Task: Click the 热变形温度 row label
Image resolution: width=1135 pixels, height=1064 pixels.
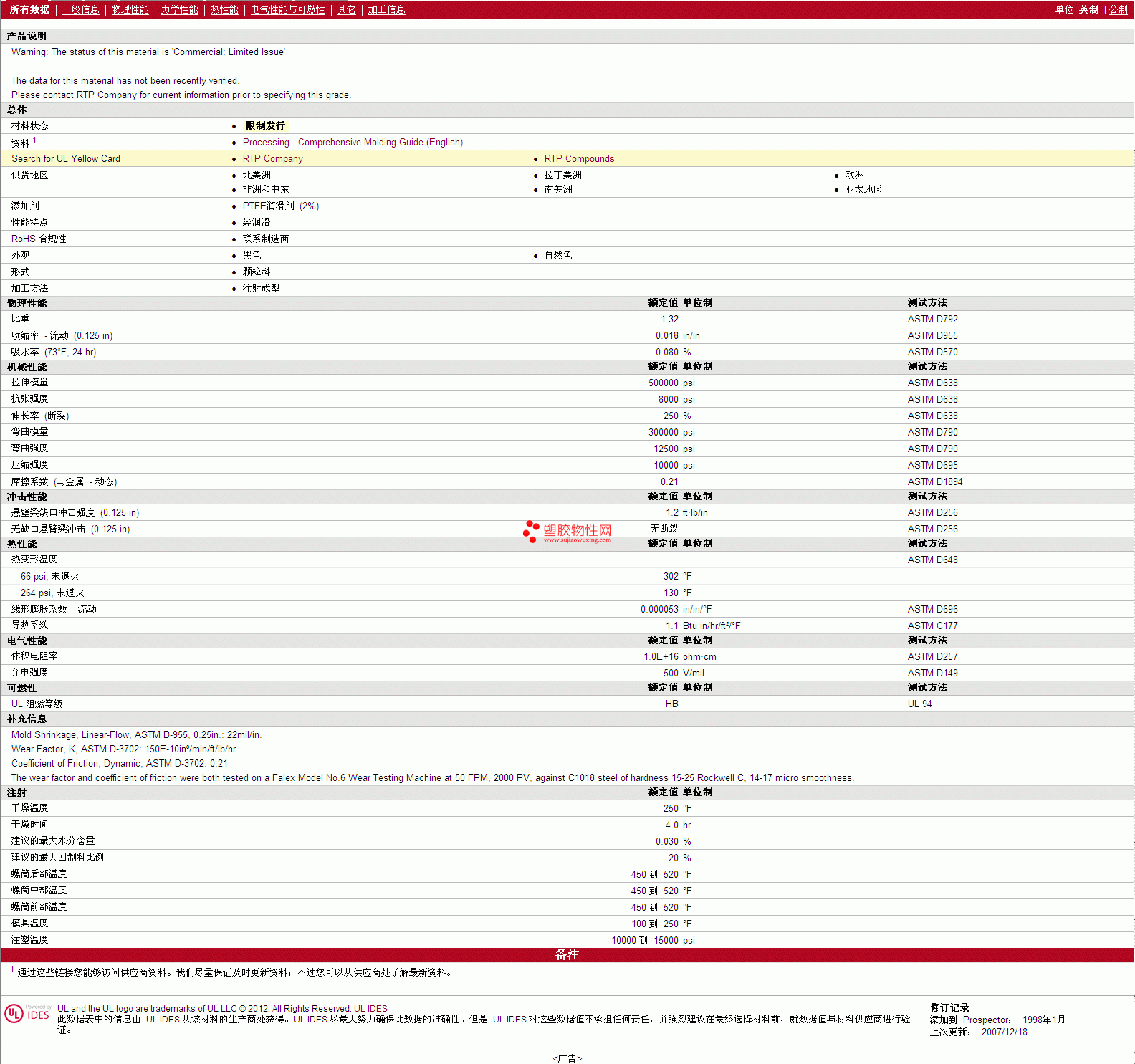Action: click(x=34, y=560)
